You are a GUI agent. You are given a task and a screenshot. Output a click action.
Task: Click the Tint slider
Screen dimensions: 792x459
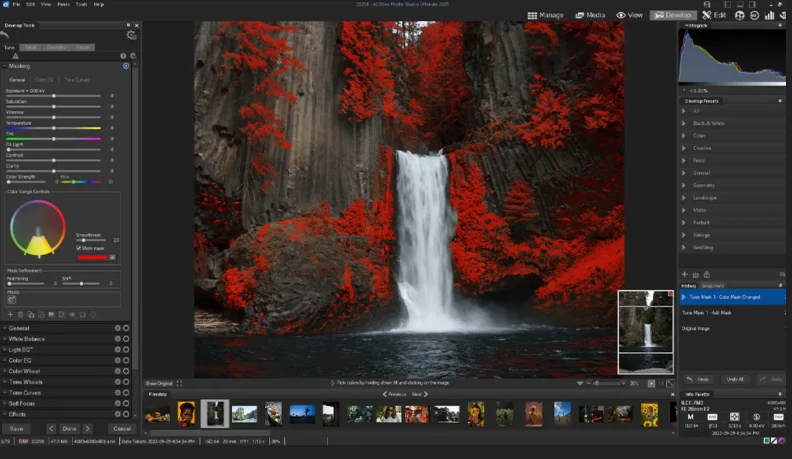tap(53, 139)
